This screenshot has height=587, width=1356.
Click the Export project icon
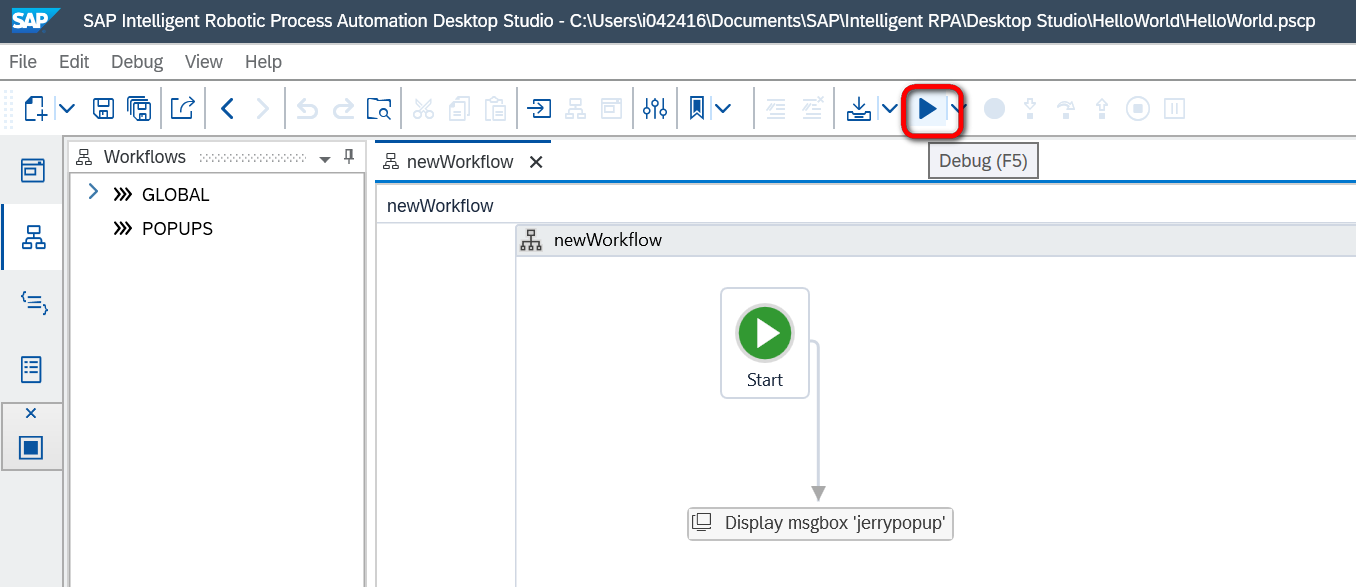click(x=182, y=108)
